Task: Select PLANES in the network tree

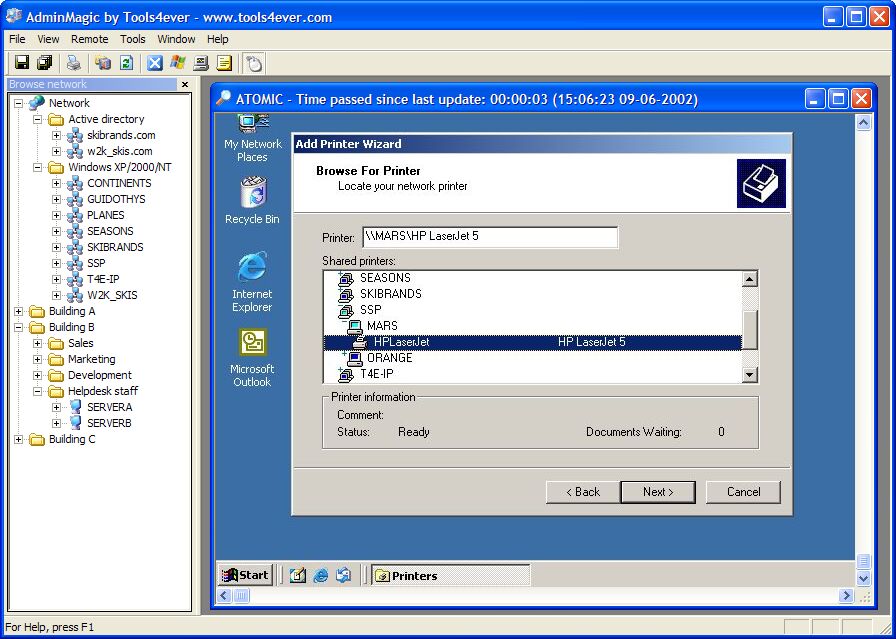Action: coord(106,215)
